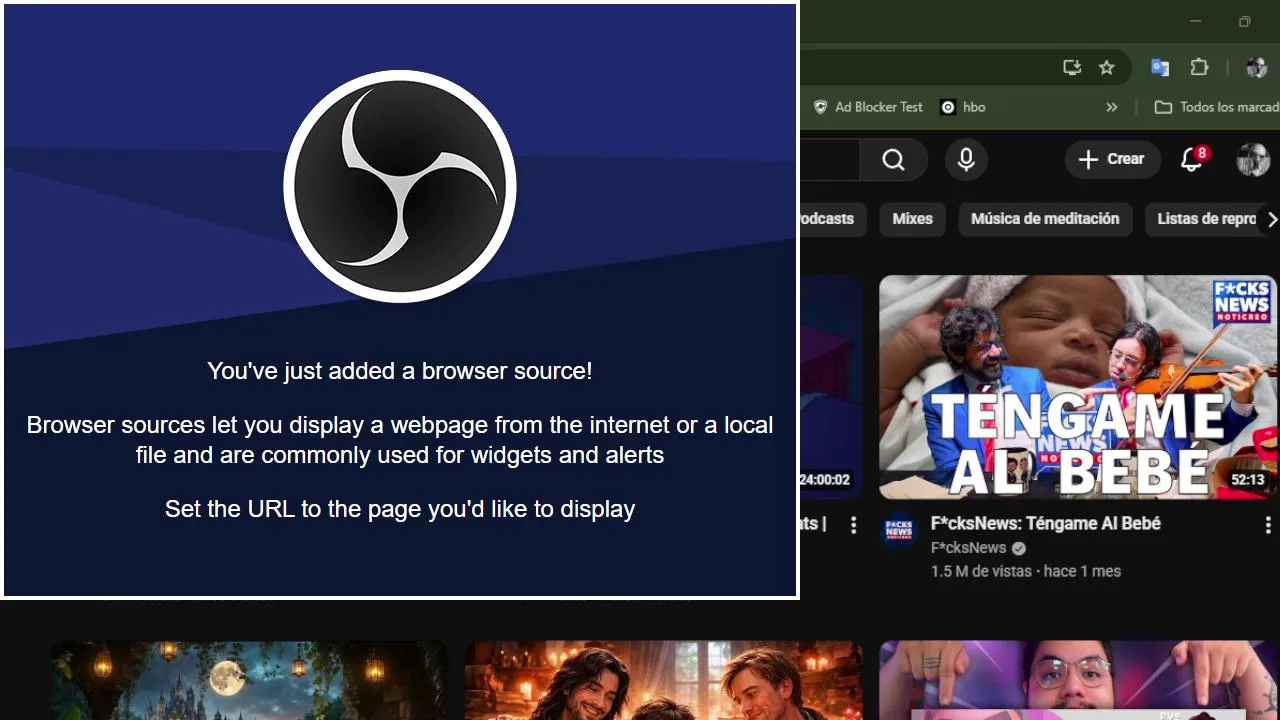Open the F*cksNews: Téngame Al Bebé title
Image resolution: width=1280 pixels, height=720 pixels.
point(1045,523)
